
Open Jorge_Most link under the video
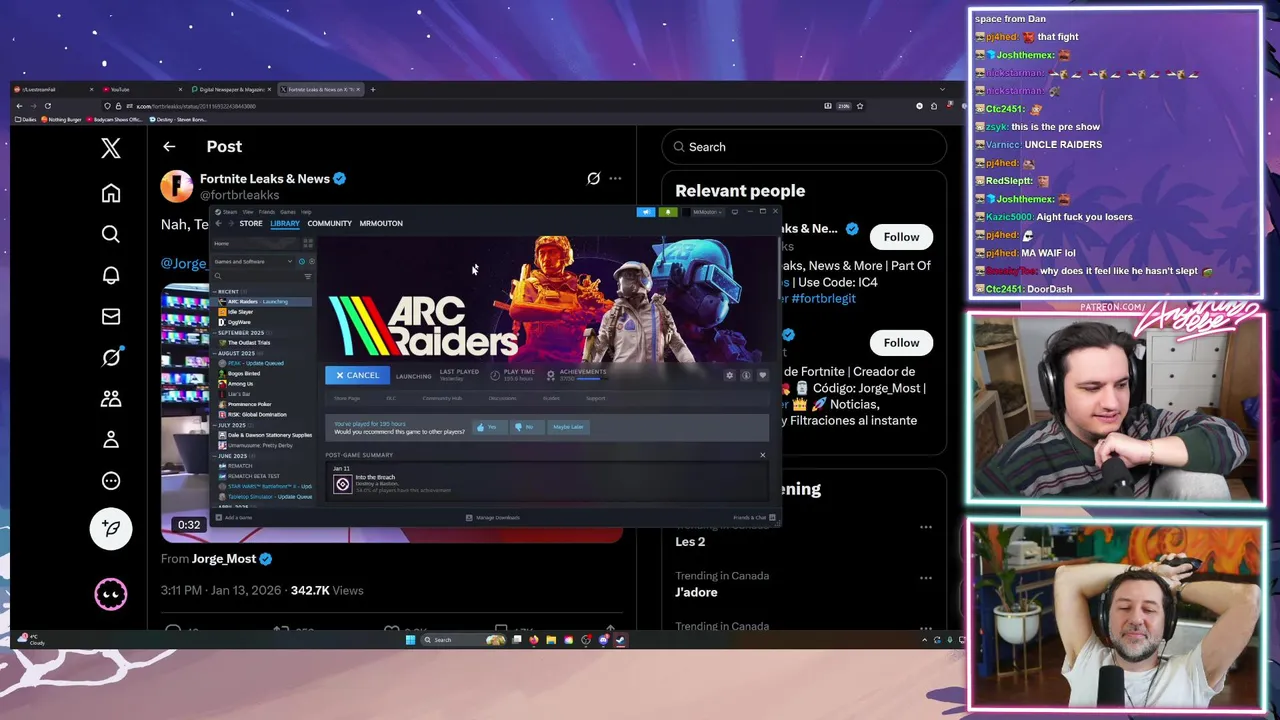tap(224, 559)
